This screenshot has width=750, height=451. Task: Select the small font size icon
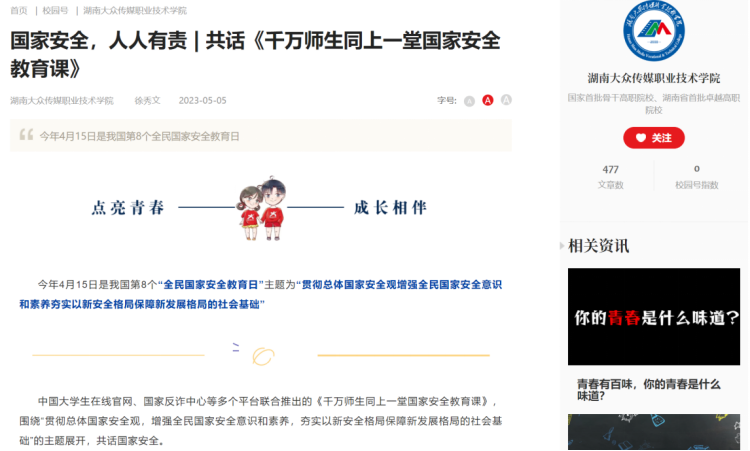pyautogui.click(x=469, y=101)
